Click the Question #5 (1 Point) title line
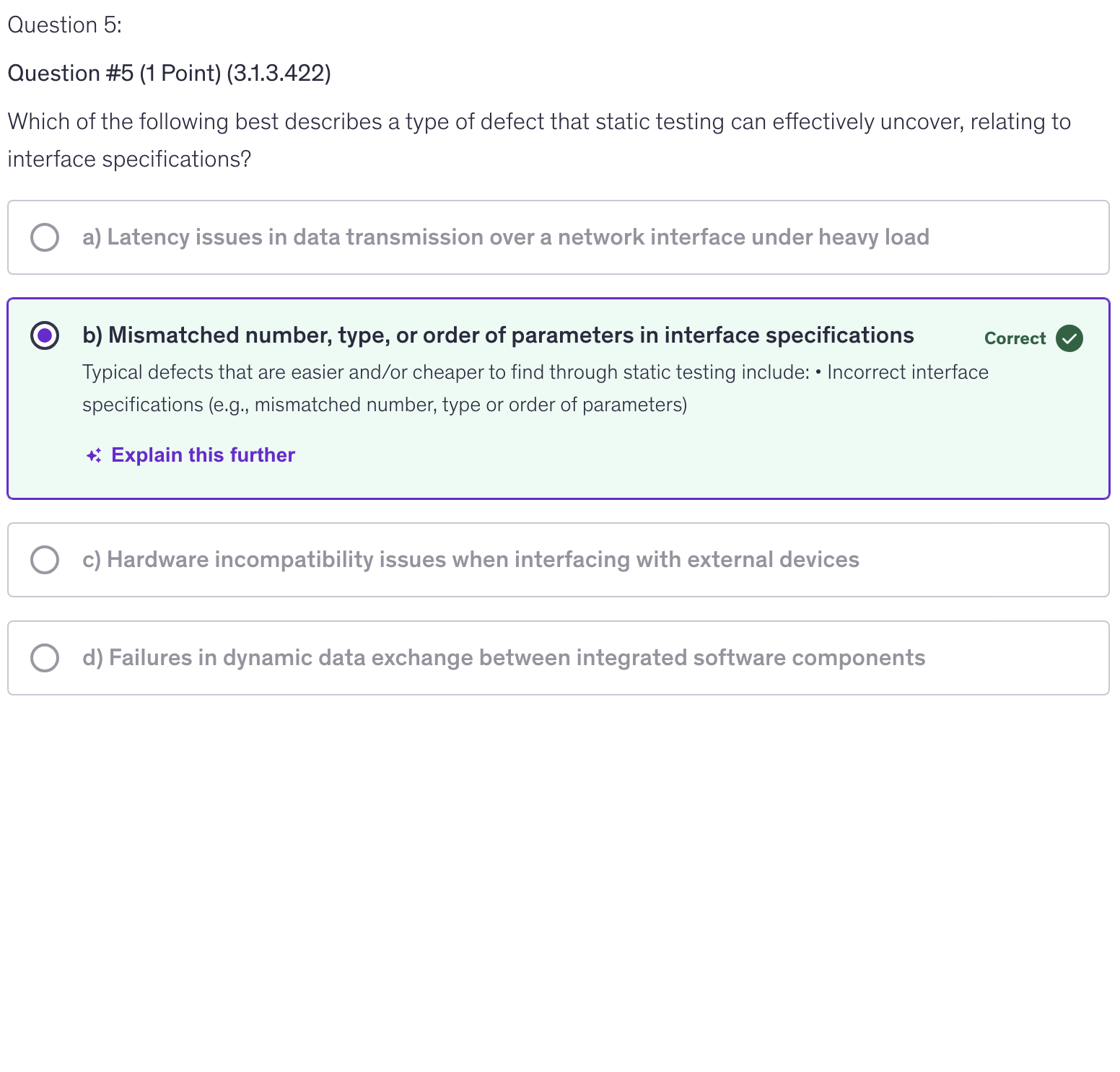The image size is (1120, 1072). [x=169, y=74]
